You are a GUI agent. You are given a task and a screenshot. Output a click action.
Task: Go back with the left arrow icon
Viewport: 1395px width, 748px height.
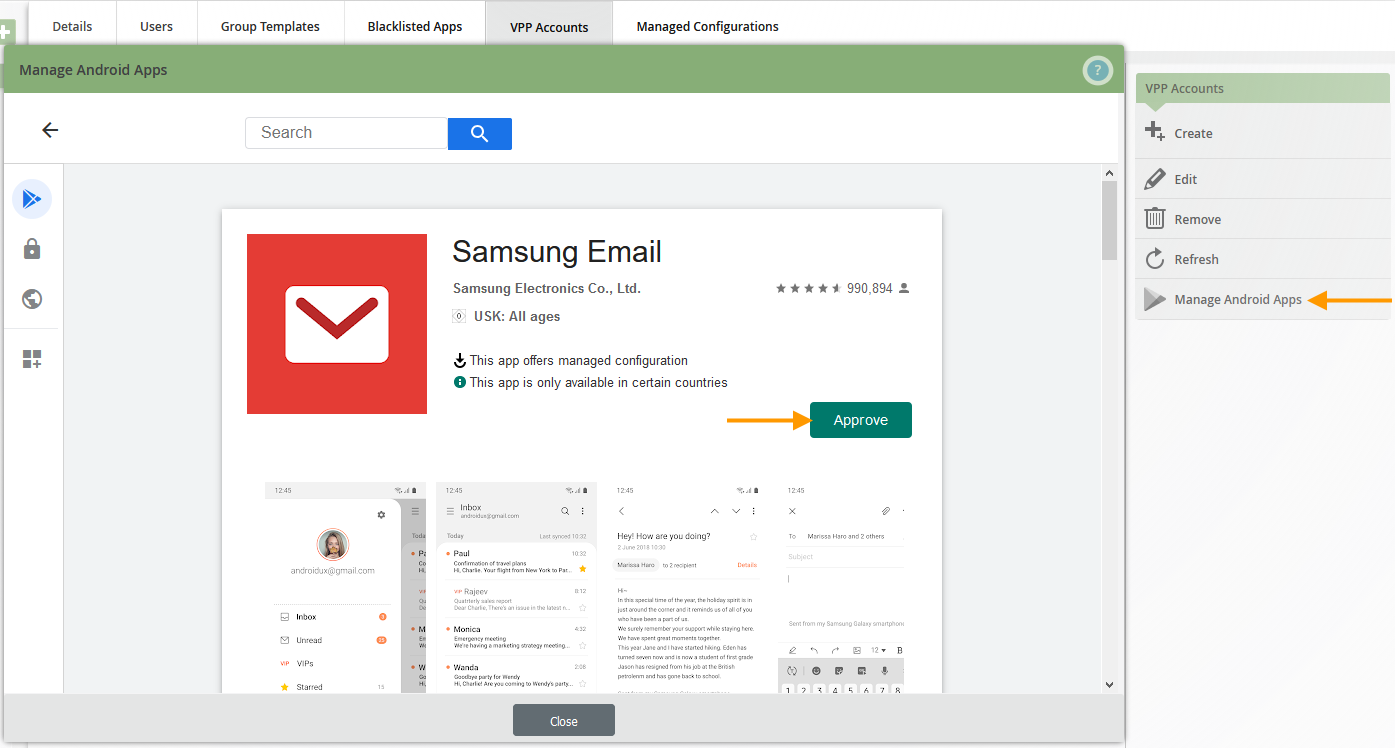[50, 130]
